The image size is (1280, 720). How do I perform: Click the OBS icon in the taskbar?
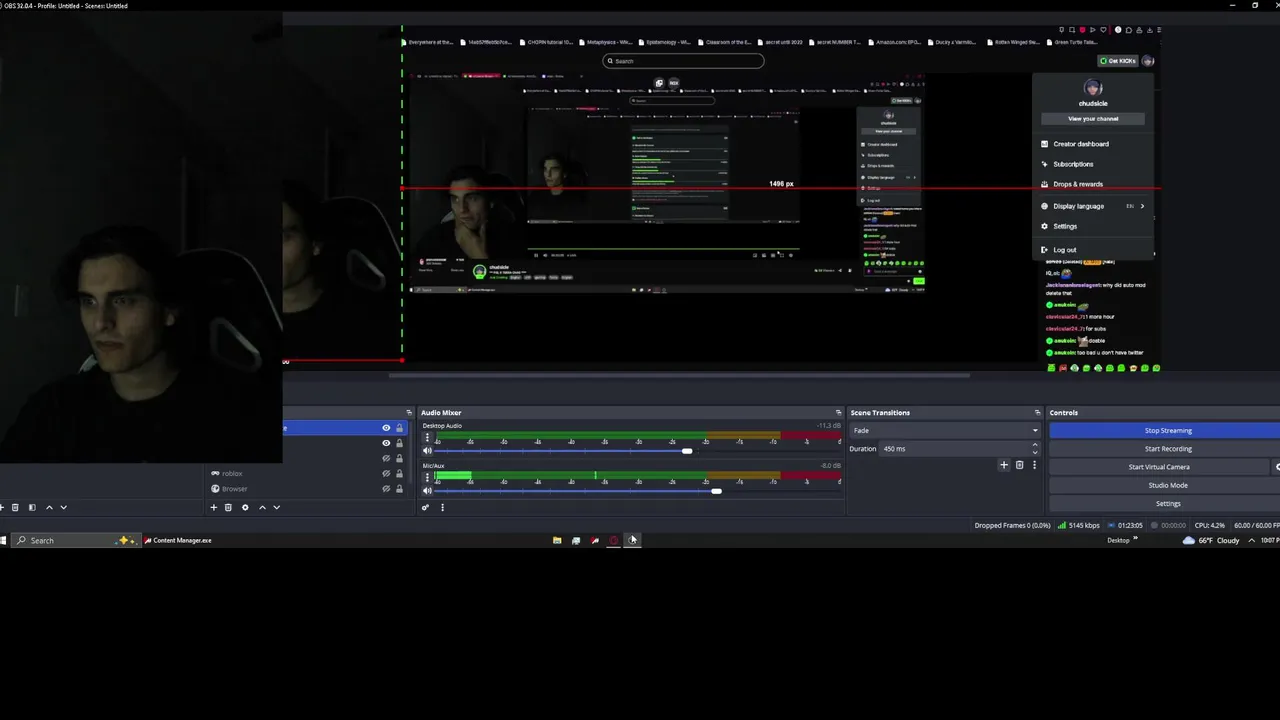click(632, 540)
